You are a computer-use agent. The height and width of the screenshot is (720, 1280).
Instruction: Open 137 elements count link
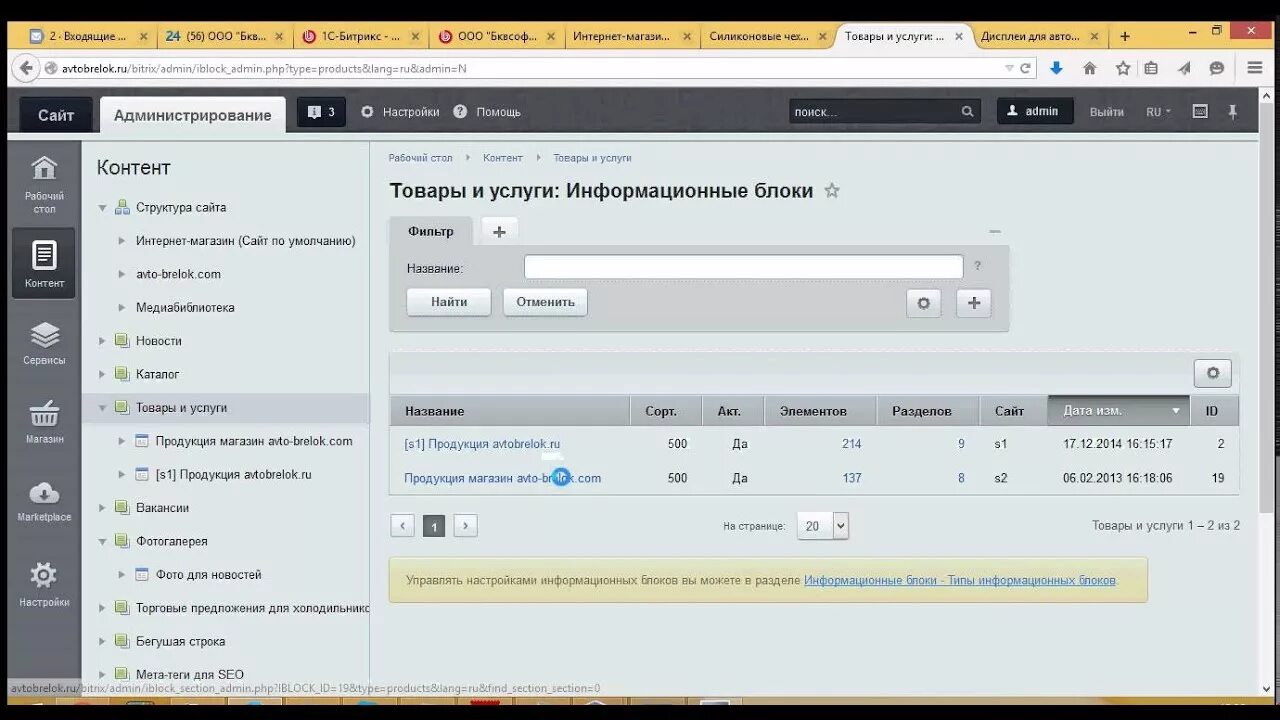point(851,478)
